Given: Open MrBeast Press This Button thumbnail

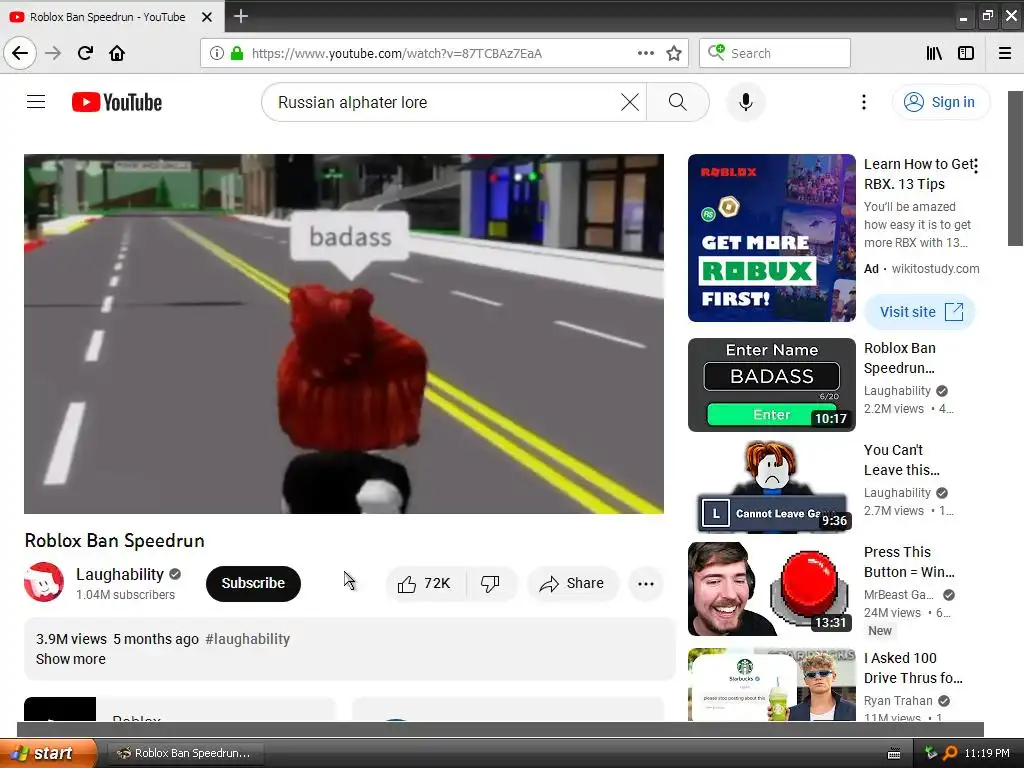Looking at the screenshot, I should pyautogui.click(x=771, y=588).
